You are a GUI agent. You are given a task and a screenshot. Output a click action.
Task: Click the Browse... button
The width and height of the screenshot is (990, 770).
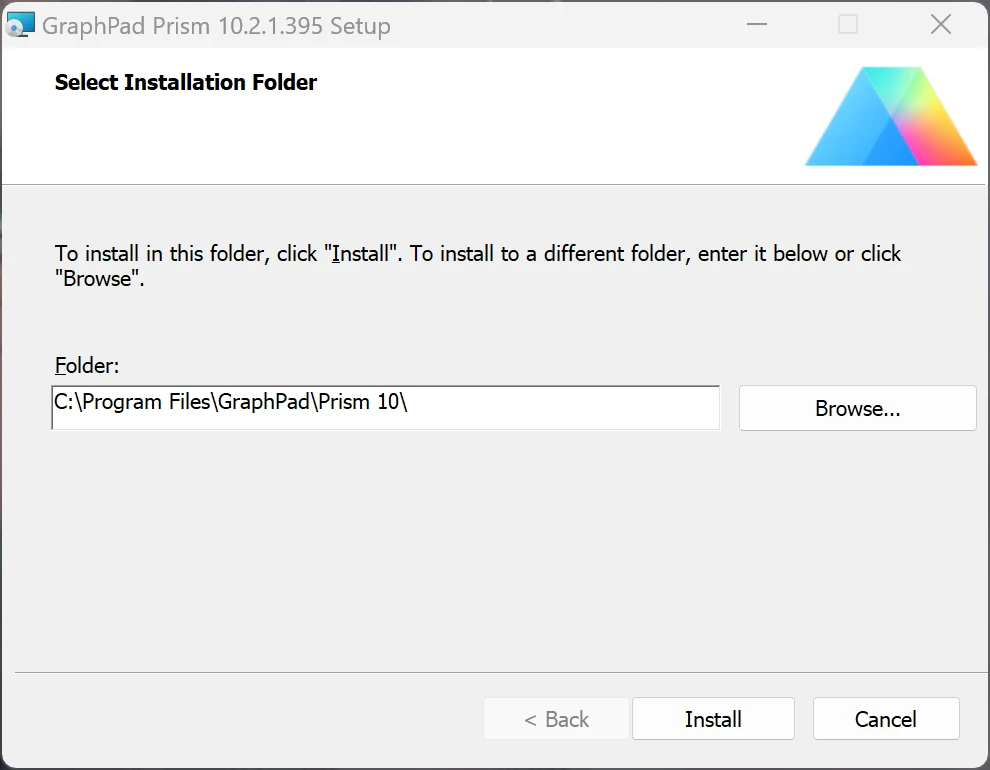tap(857, 408)
